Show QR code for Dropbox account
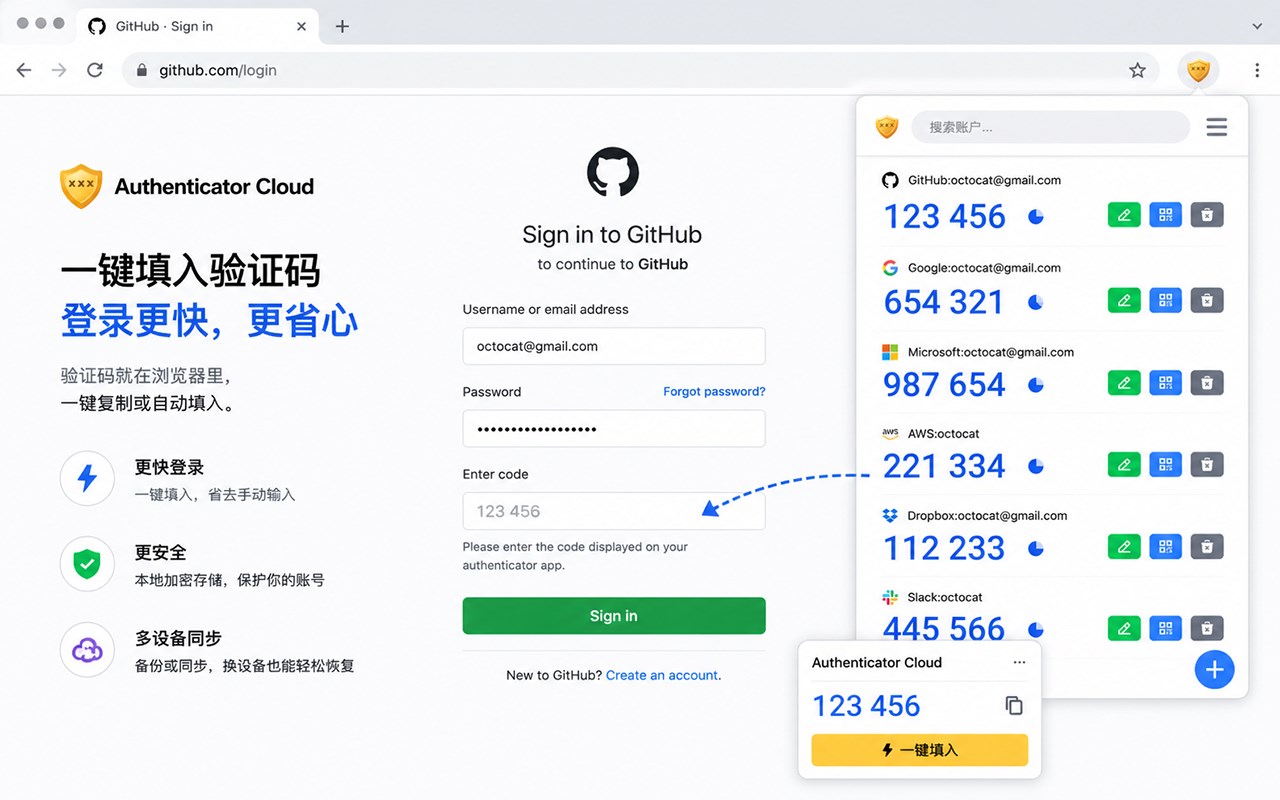The image size is (1280, 800). (x=1166, y=546)
